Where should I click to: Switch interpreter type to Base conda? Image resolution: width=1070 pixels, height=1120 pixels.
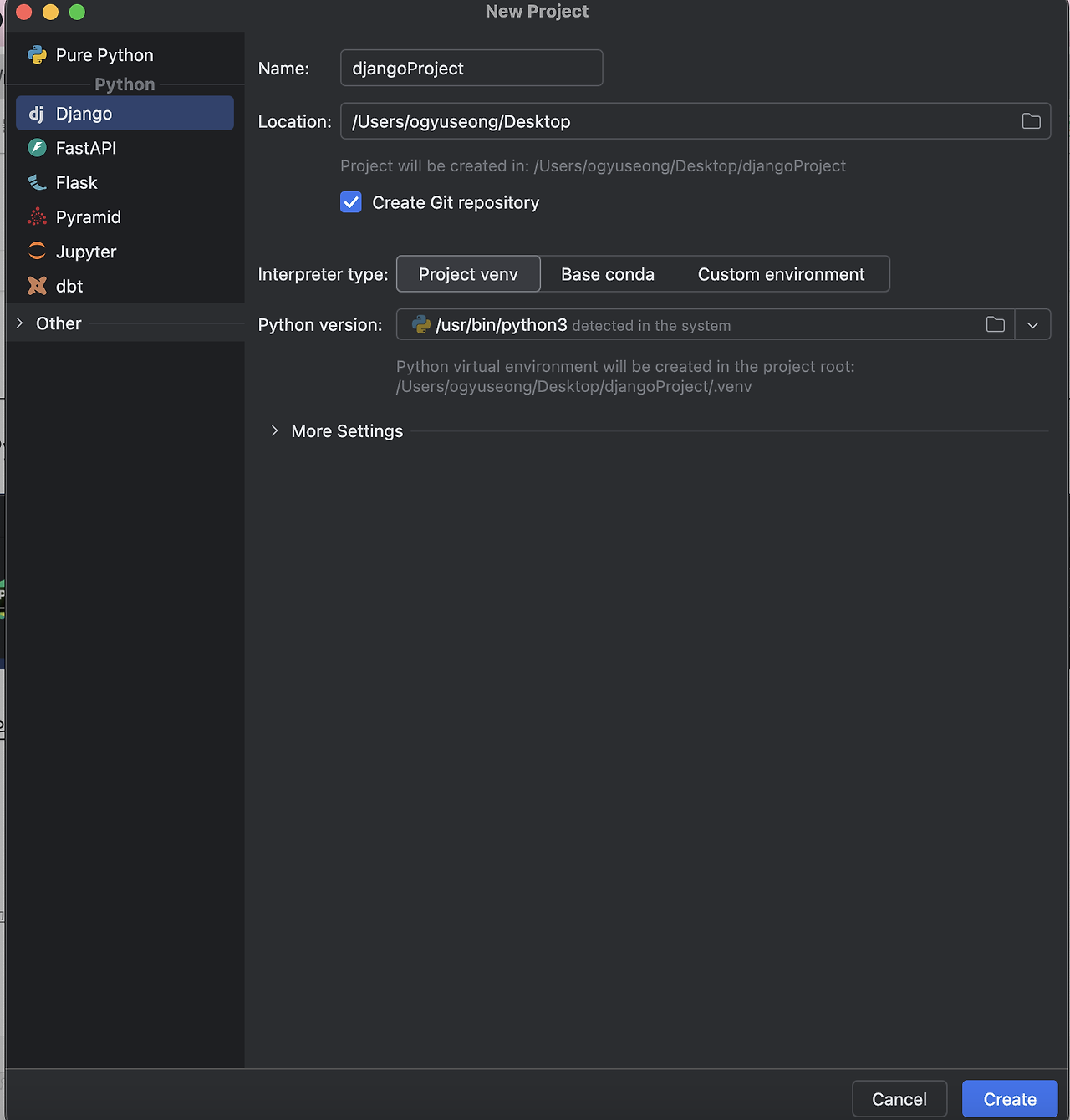(x=608, y=274)
